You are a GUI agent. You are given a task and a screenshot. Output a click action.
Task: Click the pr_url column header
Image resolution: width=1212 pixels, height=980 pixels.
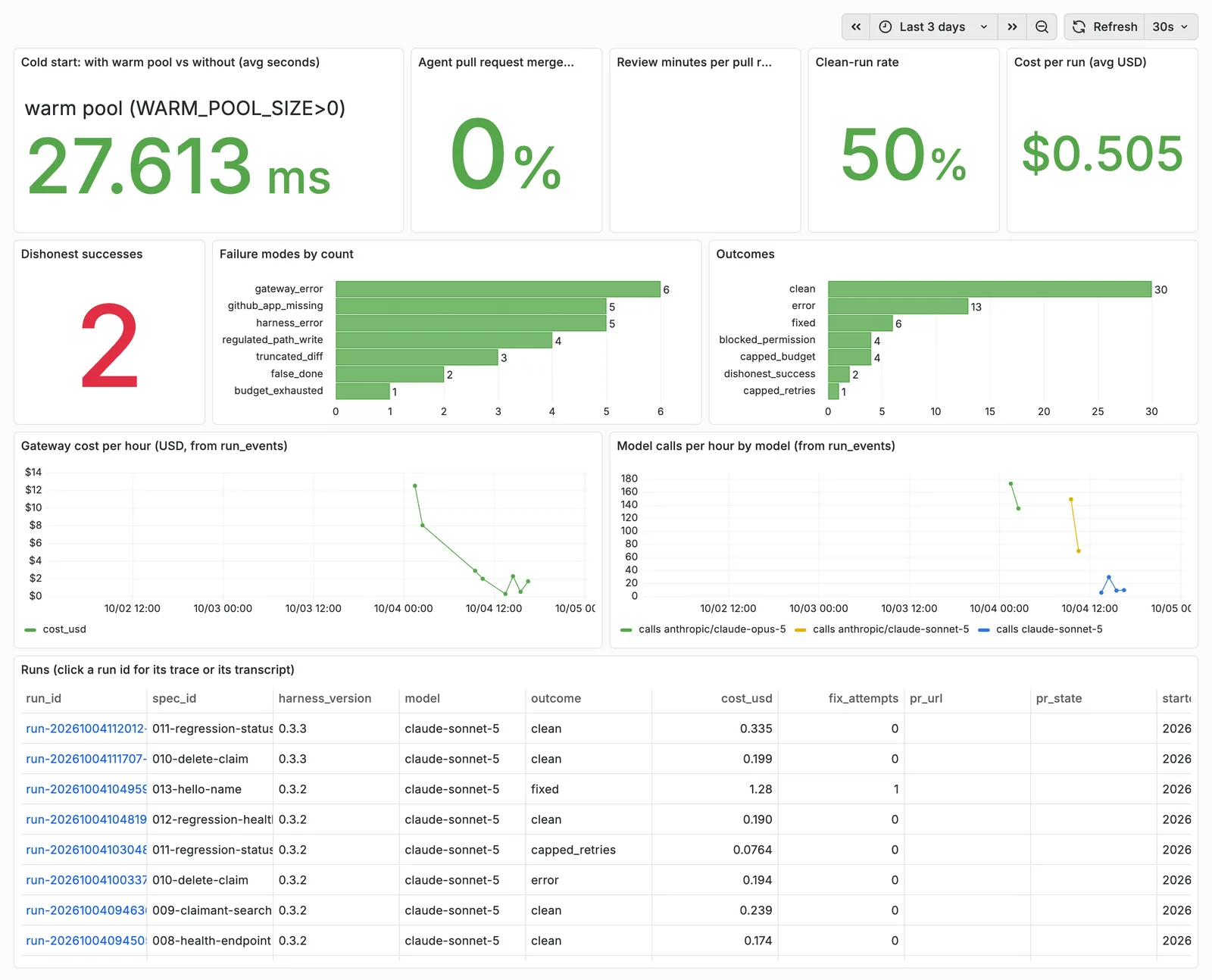[926, 698]
